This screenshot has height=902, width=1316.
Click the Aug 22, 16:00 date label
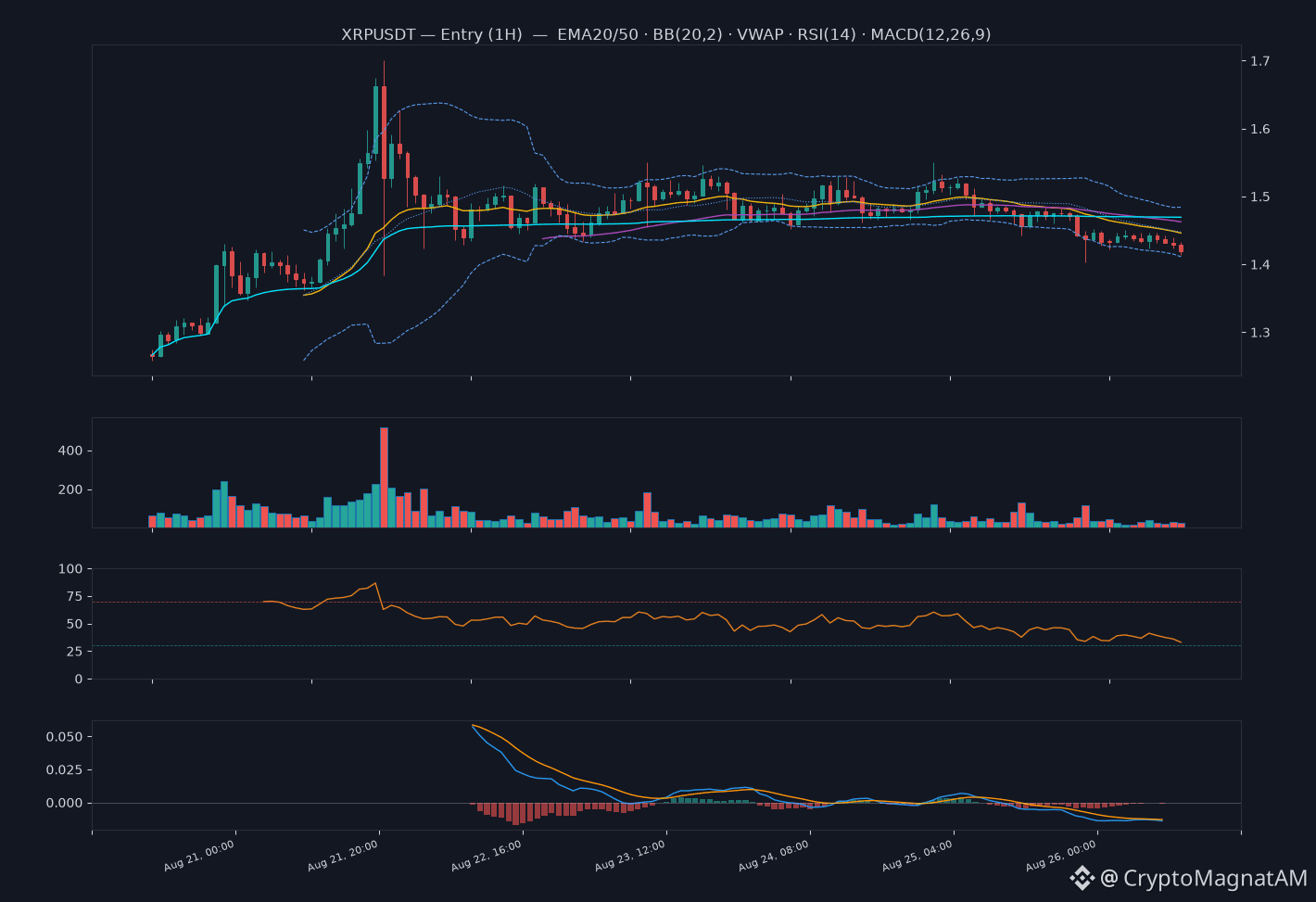(486, 856)
